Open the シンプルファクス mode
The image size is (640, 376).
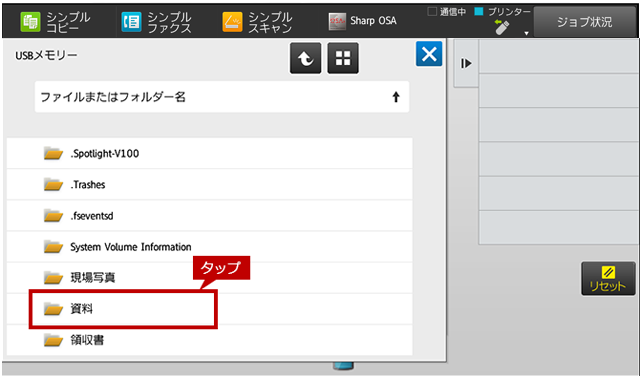pos(156,22)
